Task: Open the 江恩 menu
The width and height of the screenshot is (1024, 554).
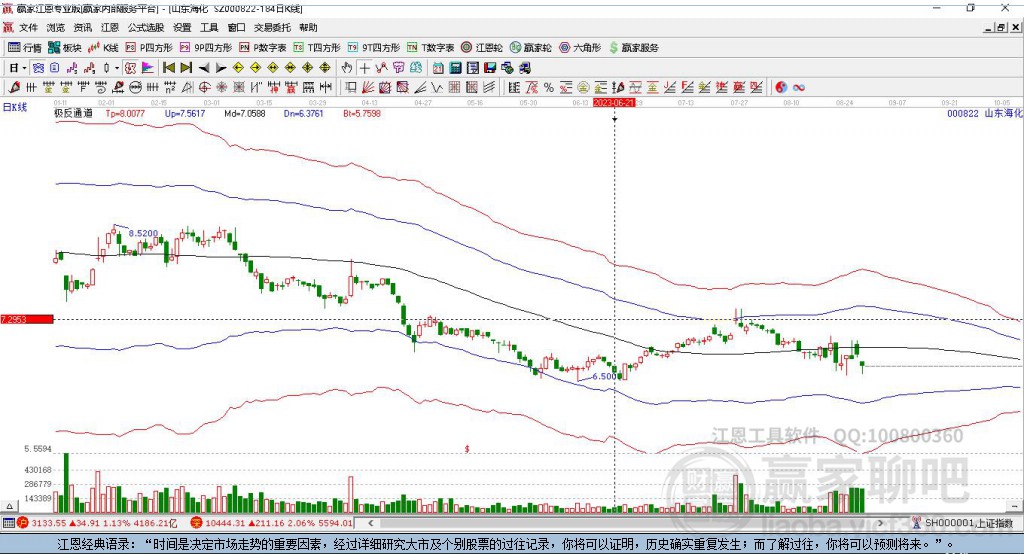Action: [110, 27]
